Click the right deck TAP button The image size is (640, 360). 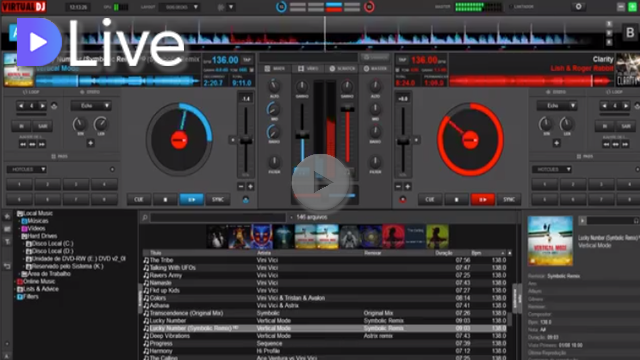(402, 60)
